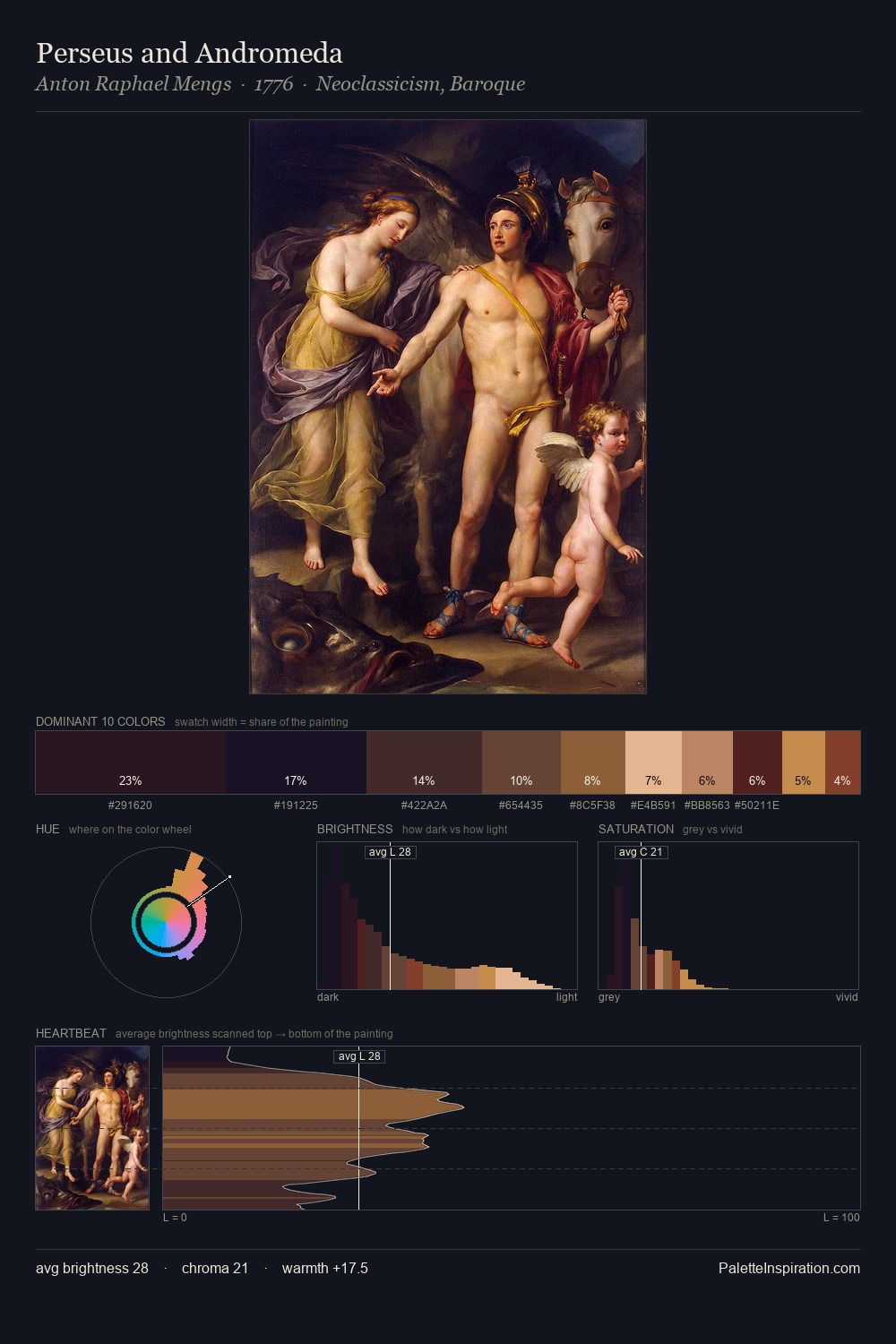Select the 23% swatch #291620

(131, 762)
